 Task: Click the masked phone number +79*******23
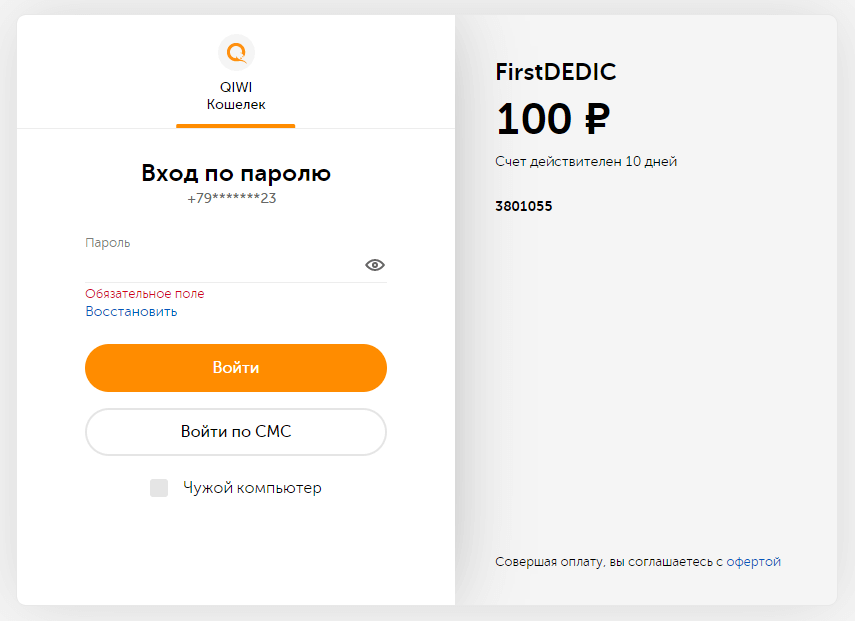coord(232,198)
